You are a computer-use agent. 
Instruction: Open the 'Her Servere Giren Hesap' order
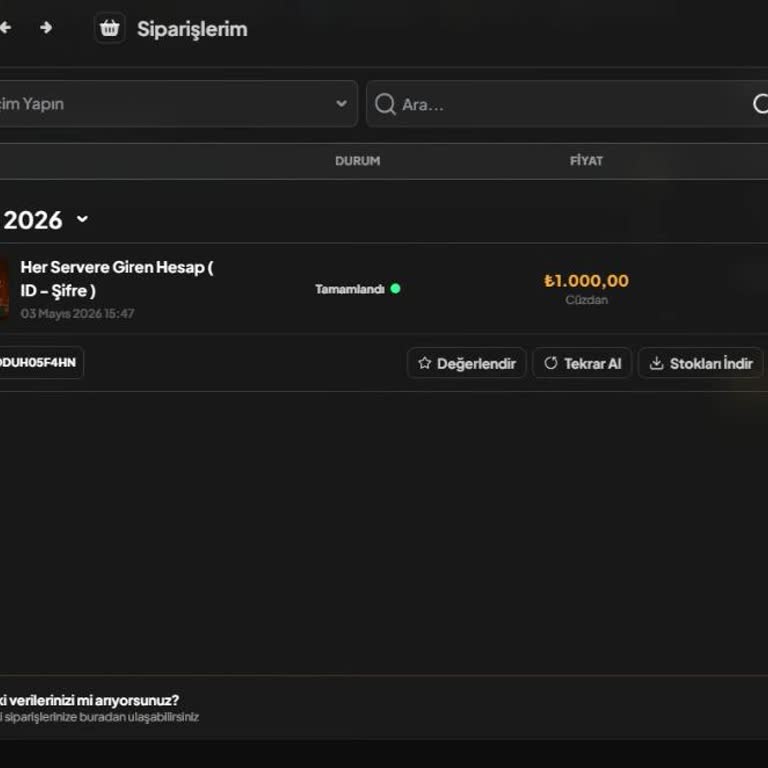coord(117,279)
